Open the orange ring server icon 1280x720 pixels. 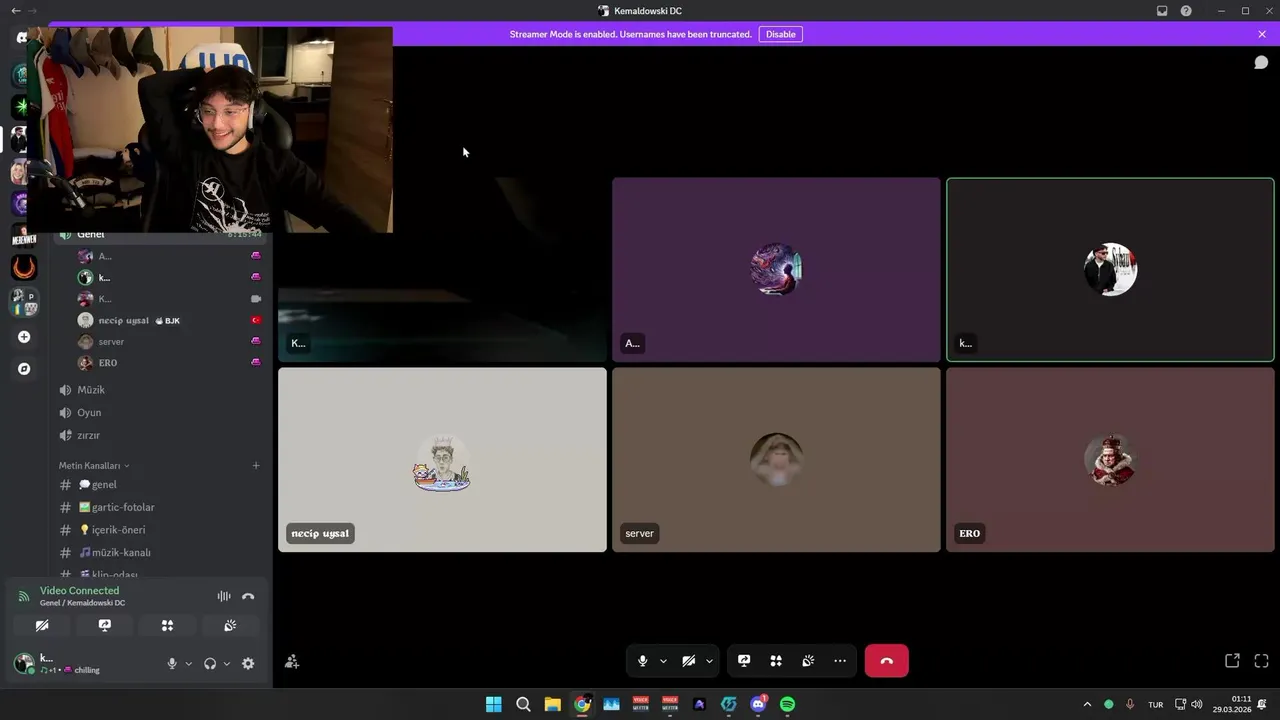point(24,267)
